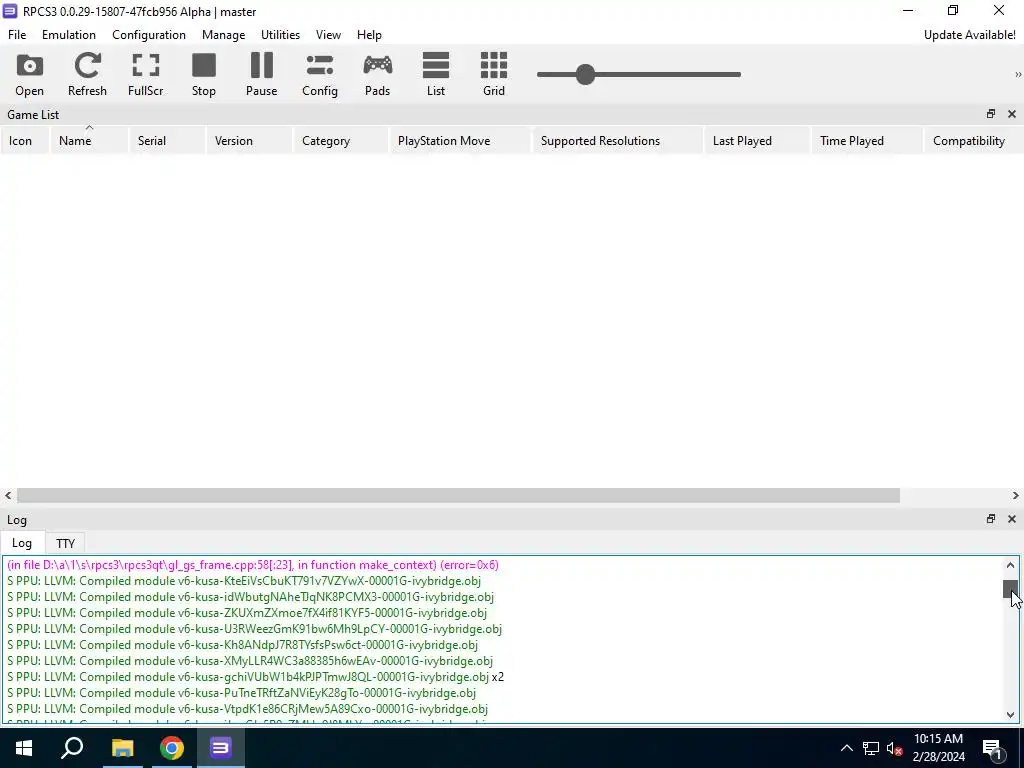Screen dimensions: 1024x768
Task: Open the Config settings
Action: pos(319,74)
